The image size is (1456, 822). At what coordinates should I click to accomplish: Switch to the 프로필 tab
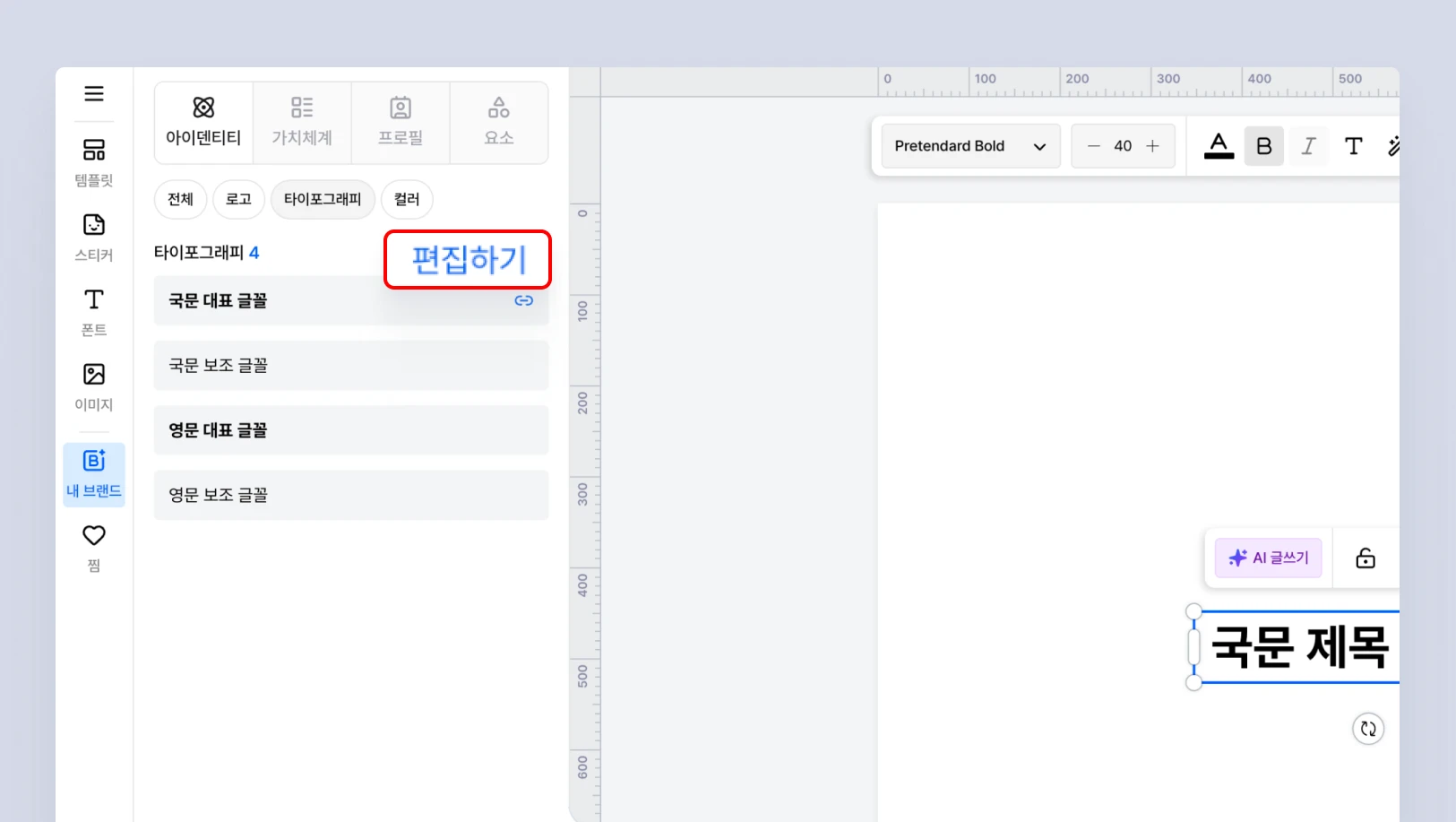[401, 122]
